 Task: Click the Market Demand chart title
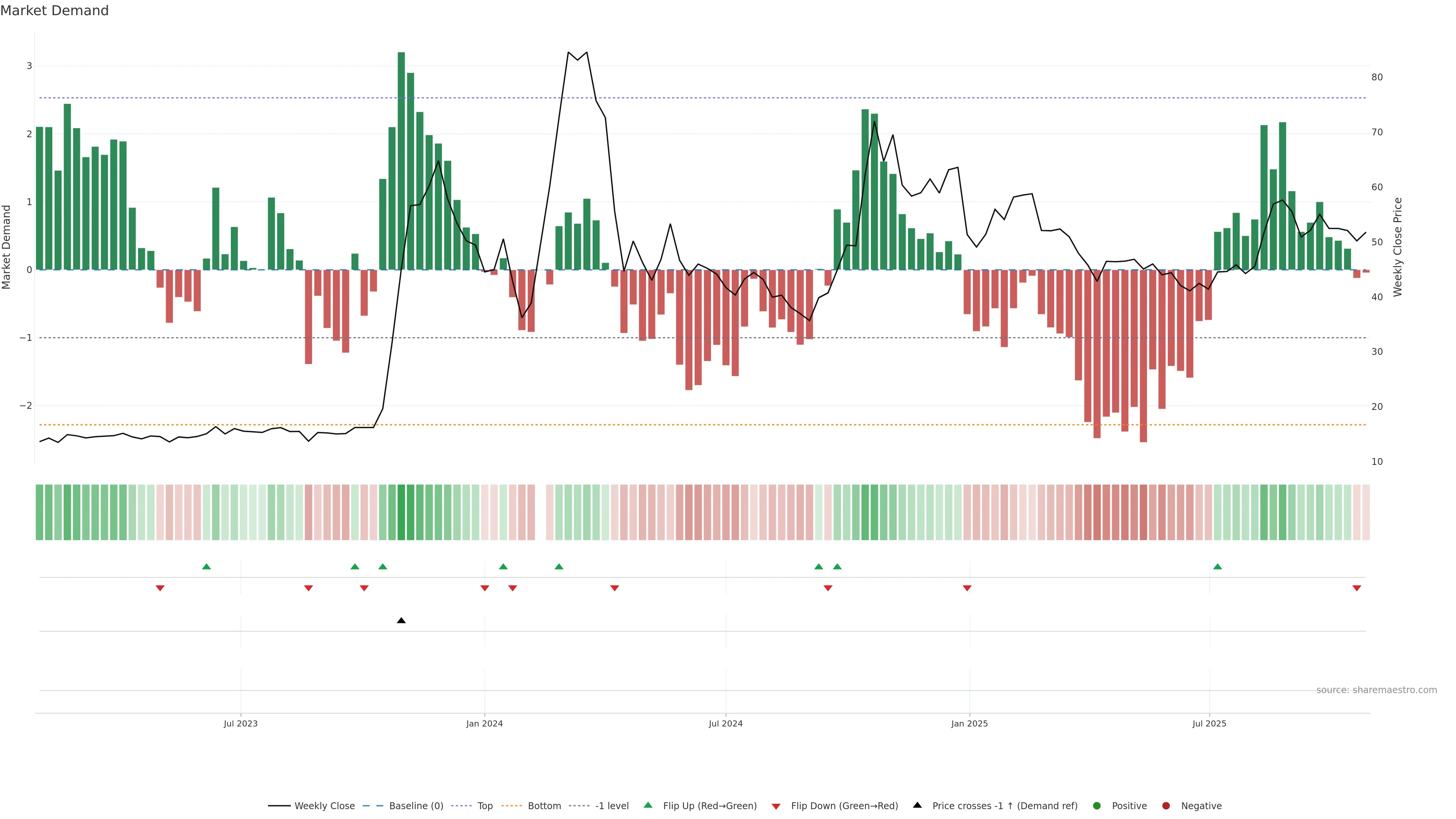pyautogui.click(x=54, y=11)
